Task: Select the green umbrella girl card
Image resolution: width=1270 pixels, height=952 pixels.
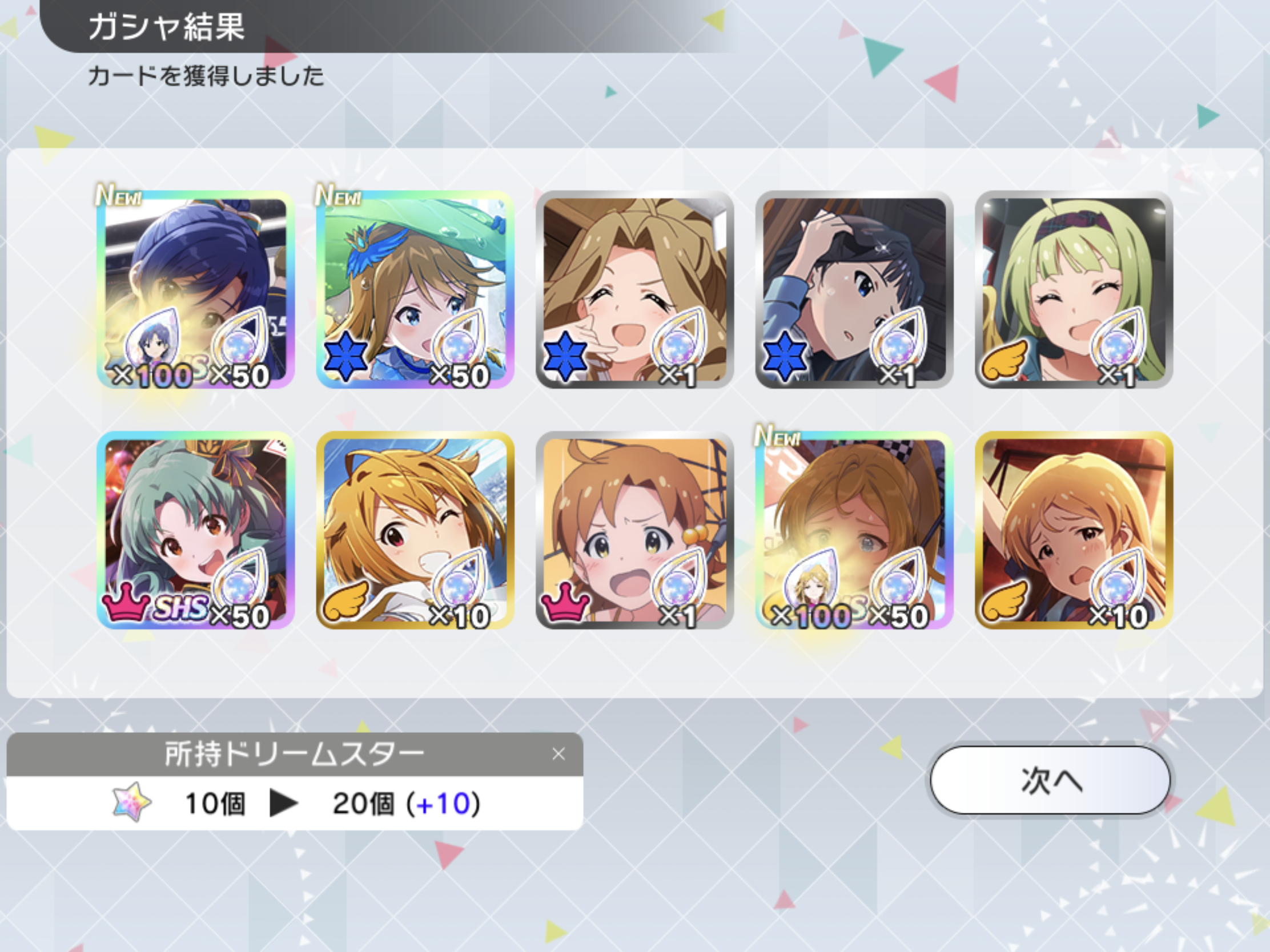Action: click(x=415, y=290)
